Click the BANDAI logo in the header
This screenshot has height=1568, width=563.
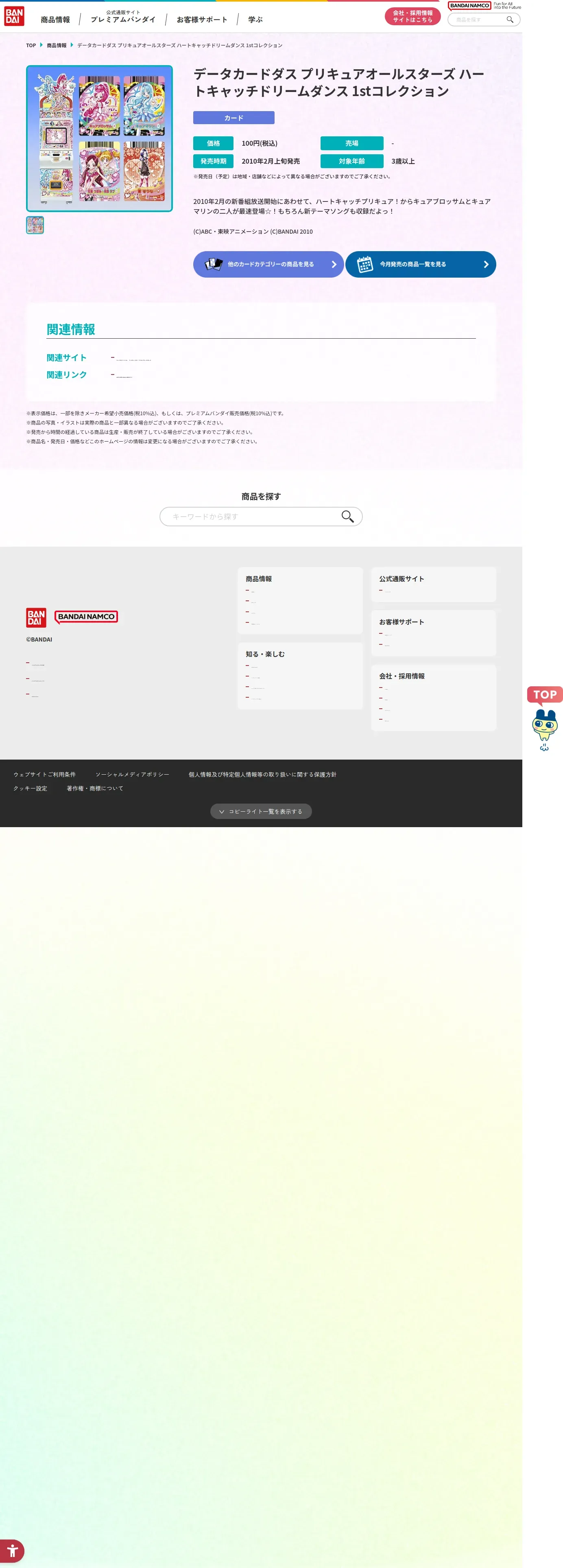14,16
